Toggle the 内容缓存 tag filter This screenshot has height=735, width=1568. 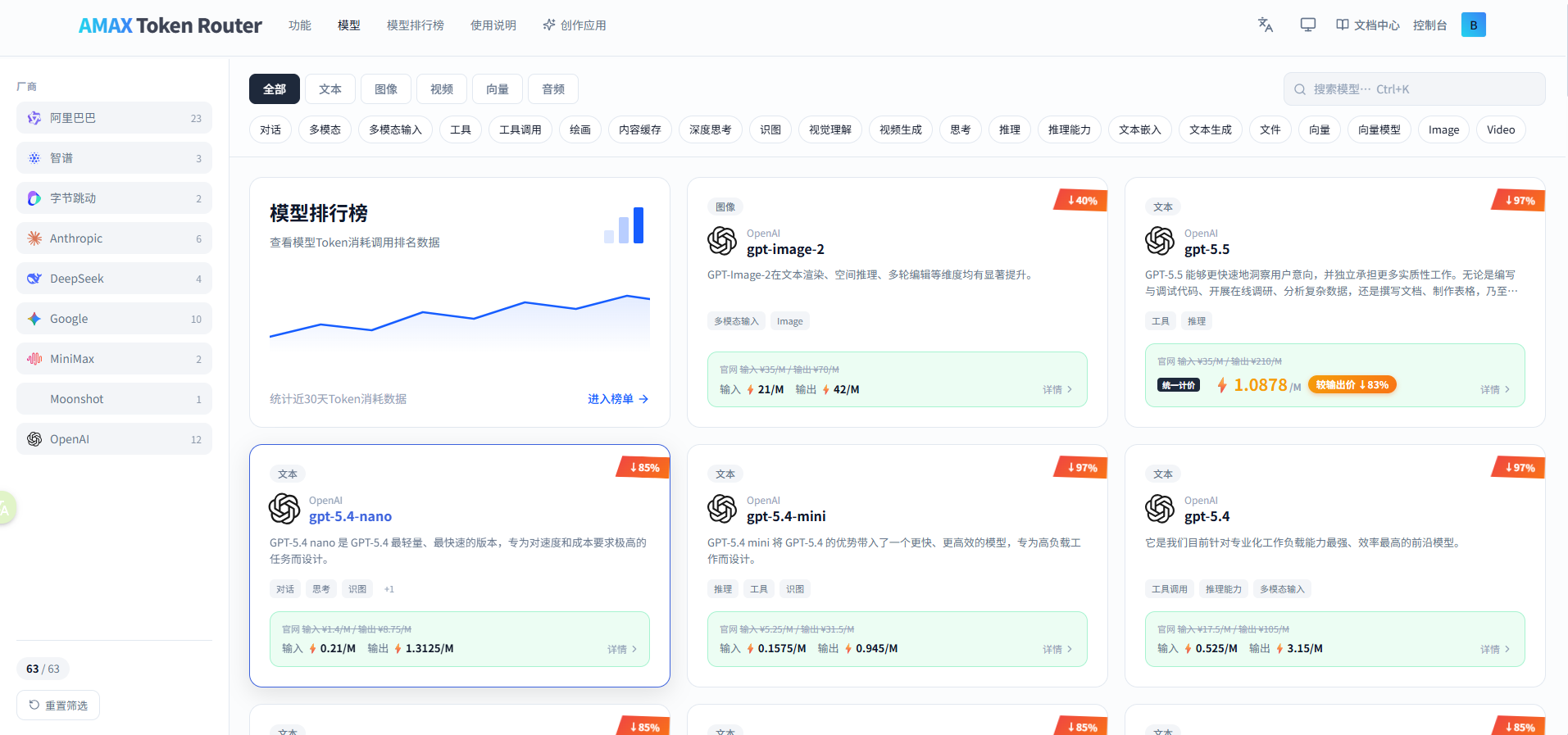pos(640,129)
